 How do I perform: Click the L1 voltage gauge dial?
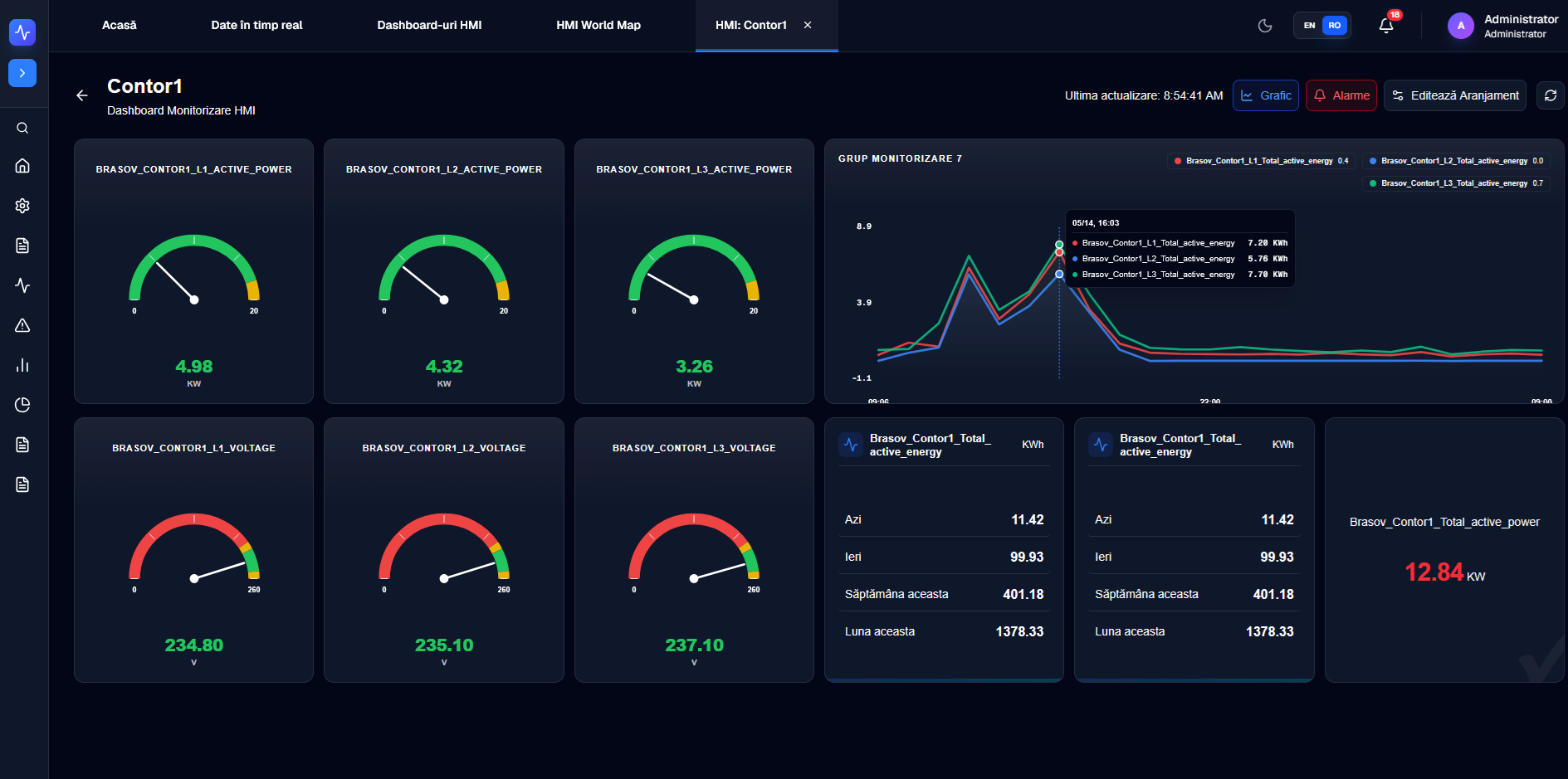194,548
